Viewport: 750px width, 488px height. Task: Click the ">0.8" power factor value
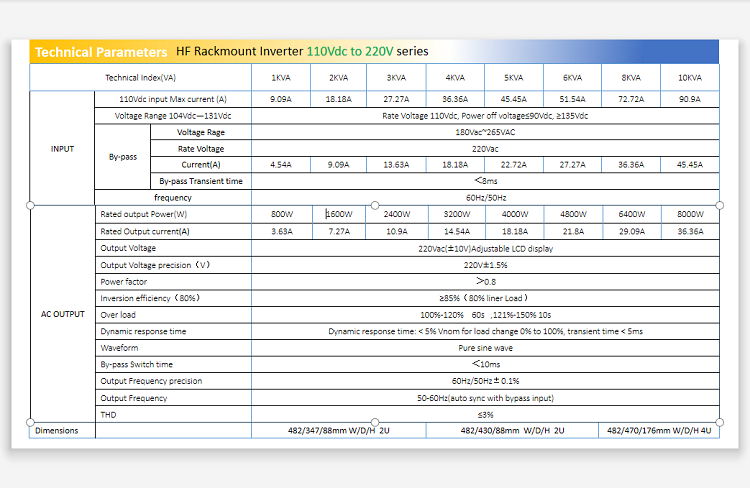[x=486, y=281]
